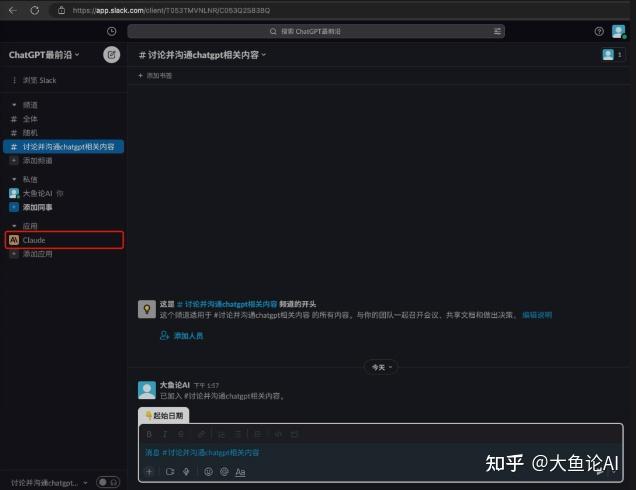The width and height of the screenshot is (636, 490).
Task: Click the search bar labeled ChatGPT最前沿
Action: point(316,31)
